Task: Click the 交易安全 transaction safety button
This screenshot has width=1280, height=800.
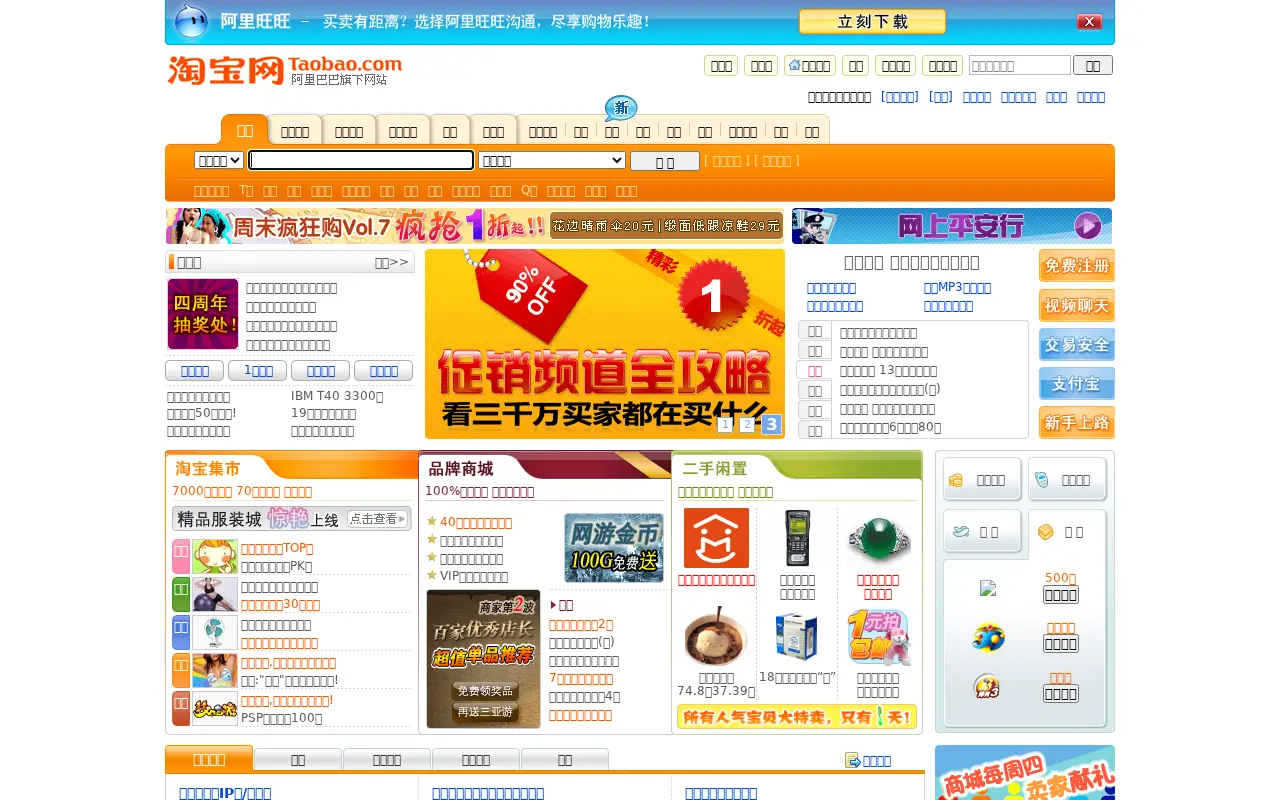Action: (1077, 345)
